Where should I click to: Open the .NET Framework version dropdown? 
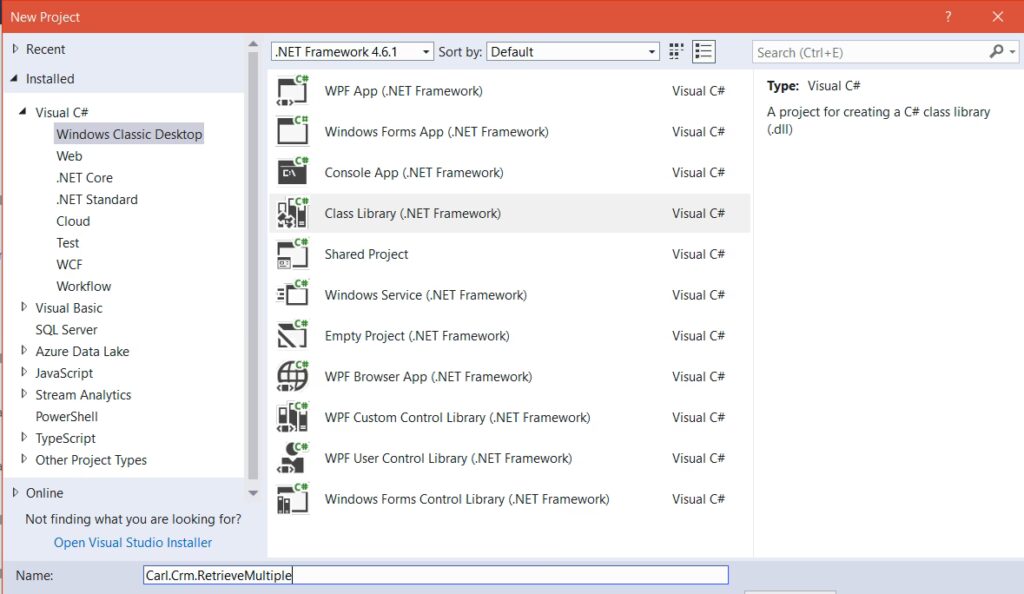tap(352, 51)
